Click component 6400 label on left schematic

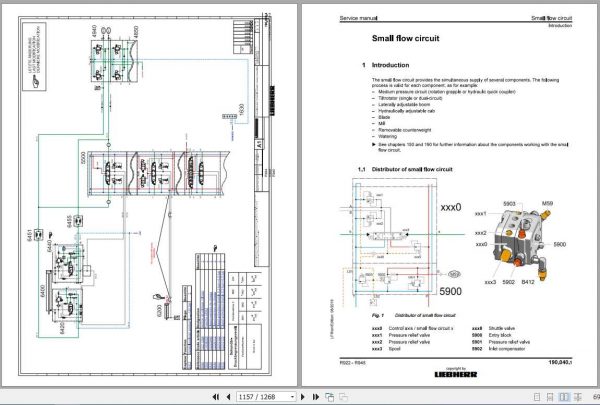pyautogui.click(x=42, y=290)
